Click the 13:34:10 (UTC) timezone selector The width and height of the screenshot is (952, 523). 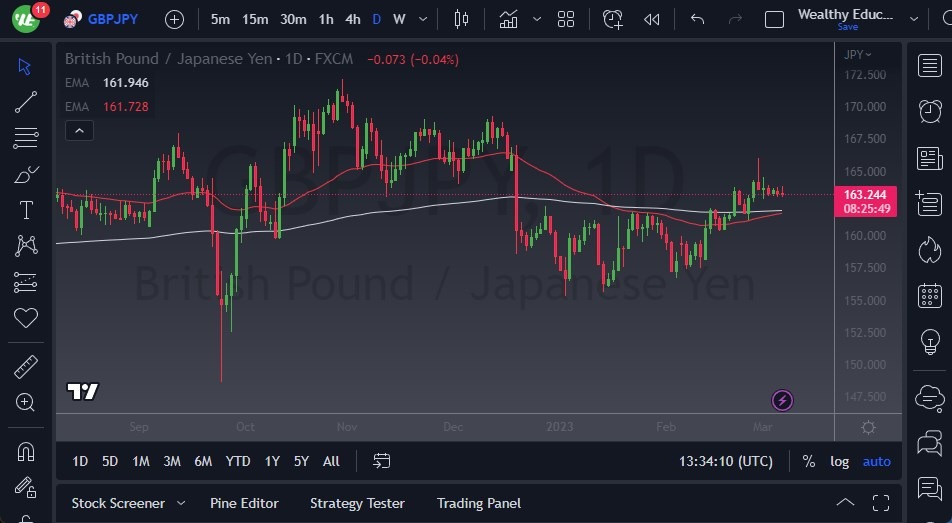[x=726, y=462]
